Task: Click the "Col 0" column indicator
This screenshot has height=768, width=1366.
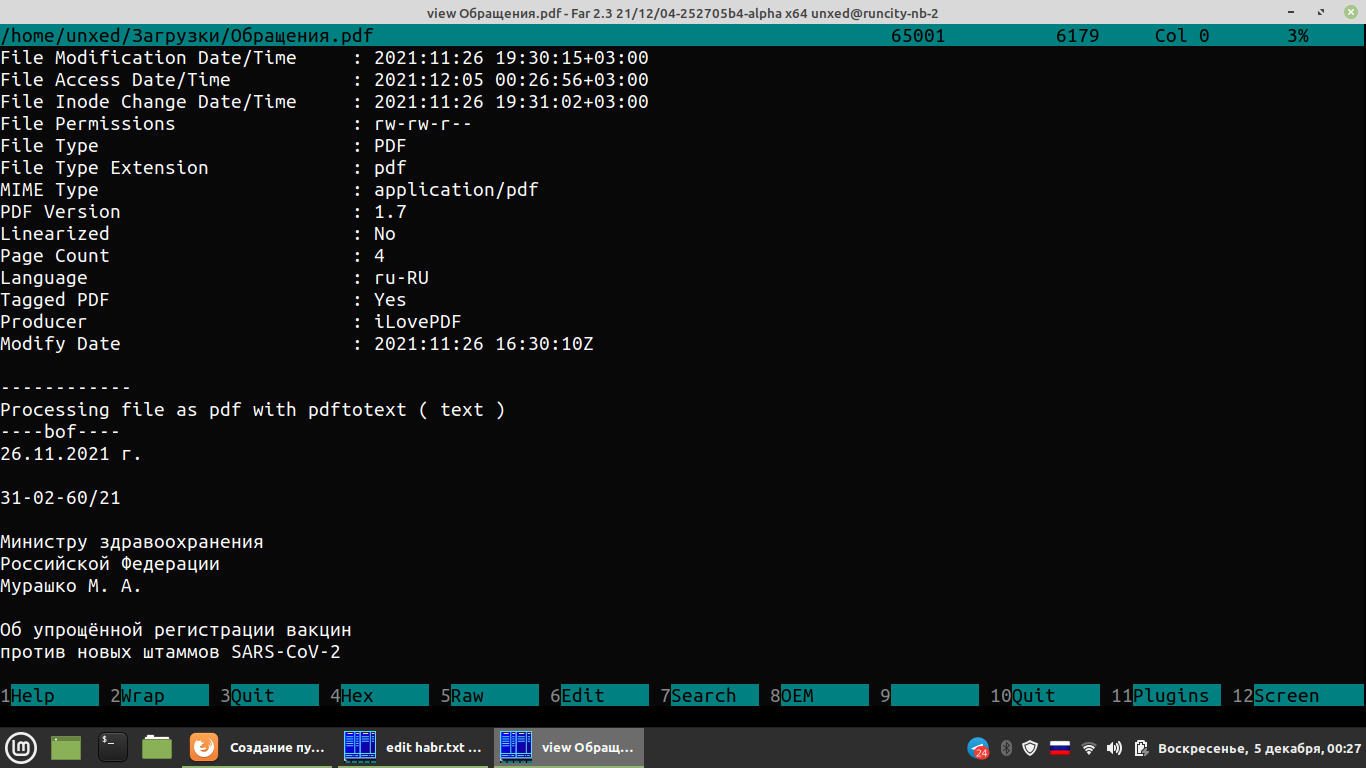Action: [1182, 36]
